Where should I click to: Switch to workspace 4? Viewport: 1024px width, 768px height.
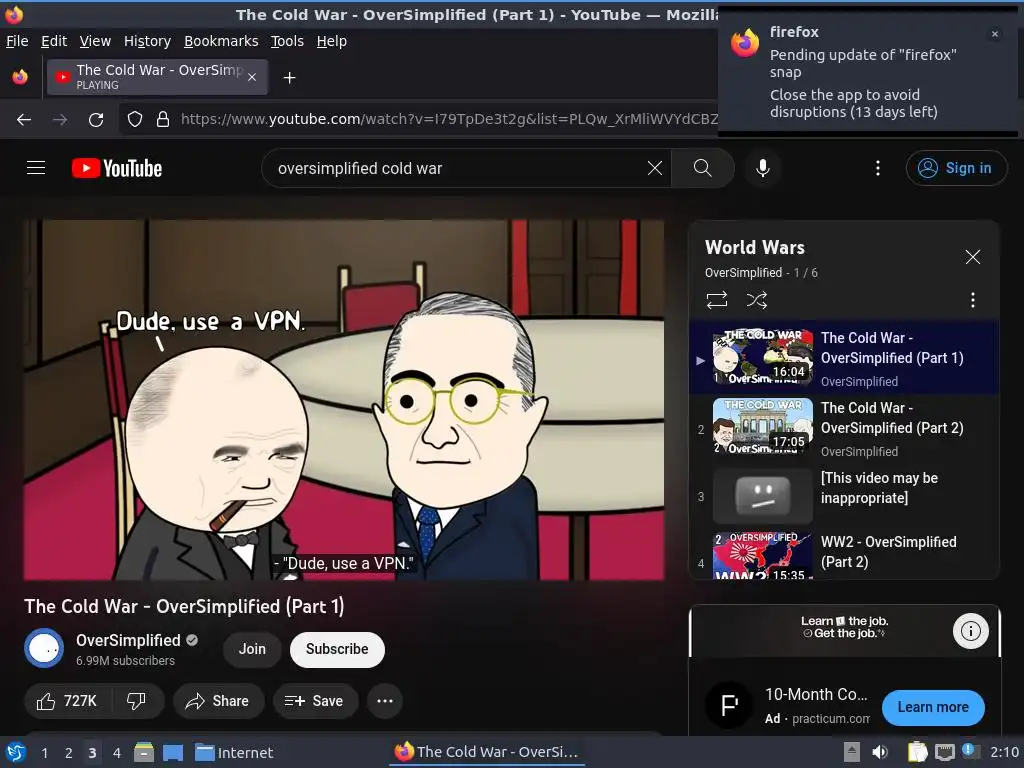(x=116, y=753)
